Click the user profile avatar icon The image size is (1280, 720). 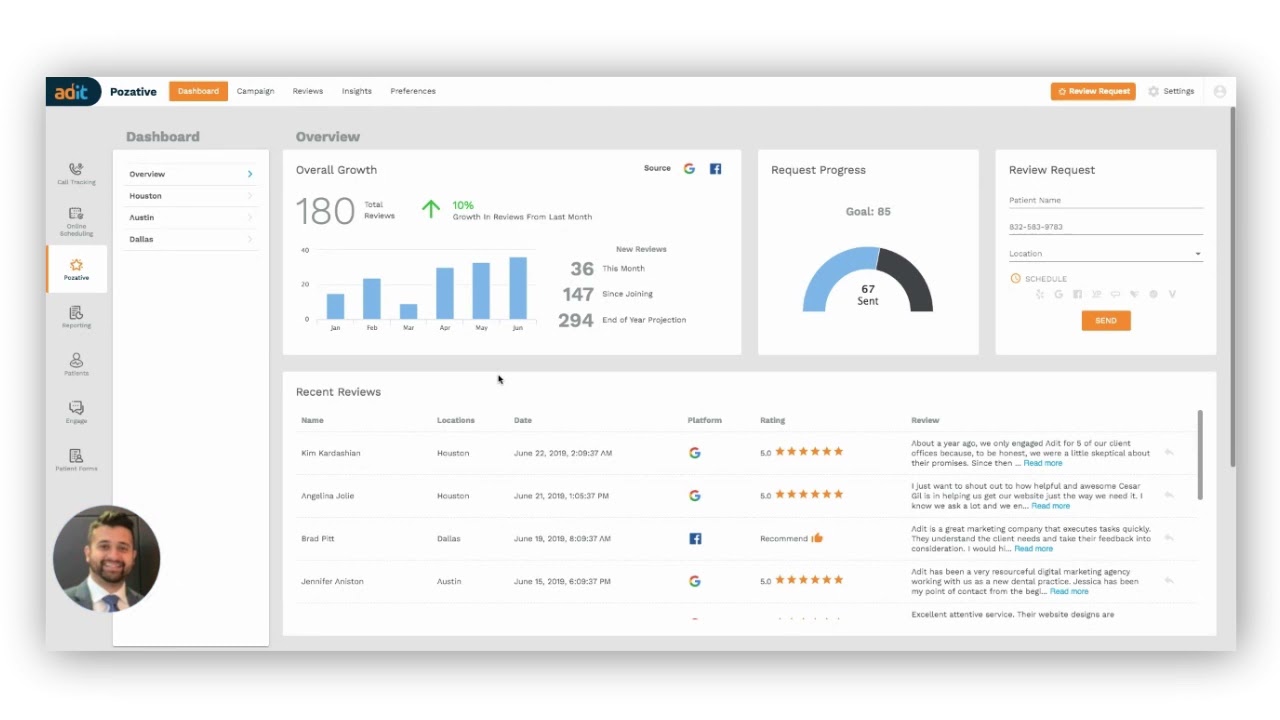[x=1219, y=91]
